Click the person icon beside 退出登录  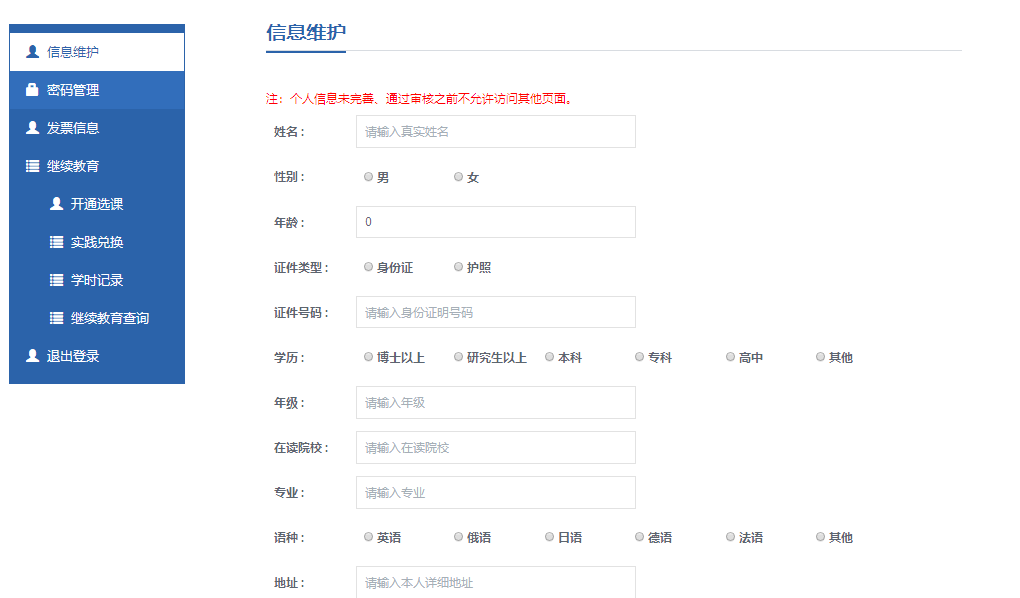tap(33, 356)
